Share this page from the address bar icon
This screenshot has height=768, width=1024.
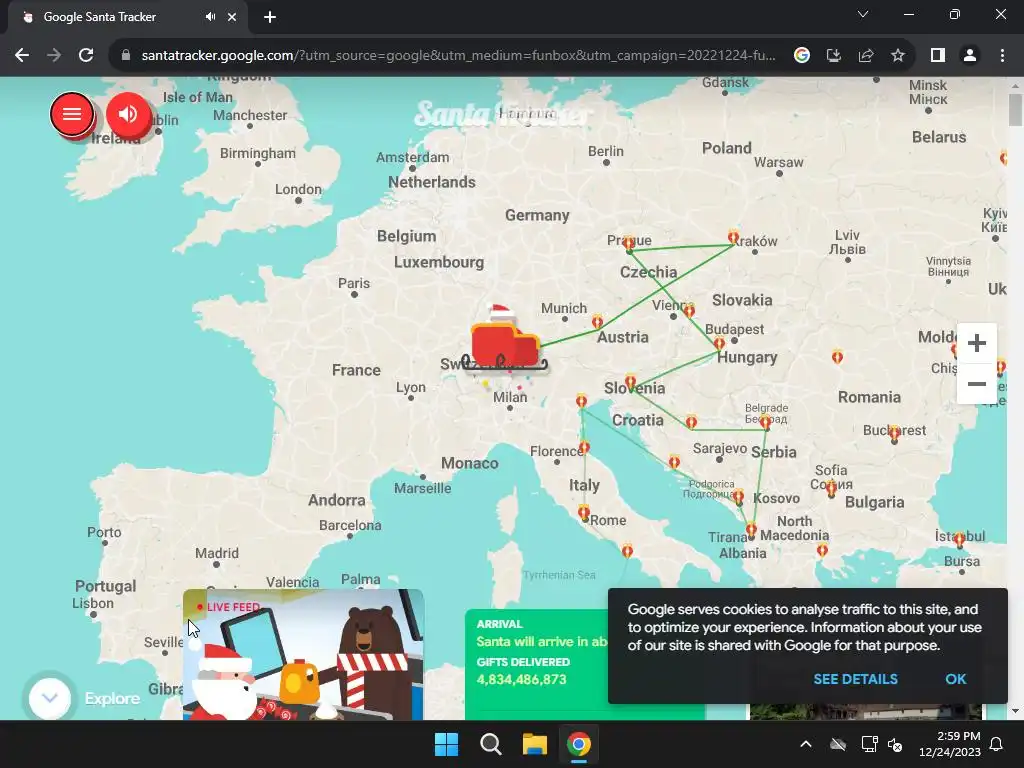point(866,56)
